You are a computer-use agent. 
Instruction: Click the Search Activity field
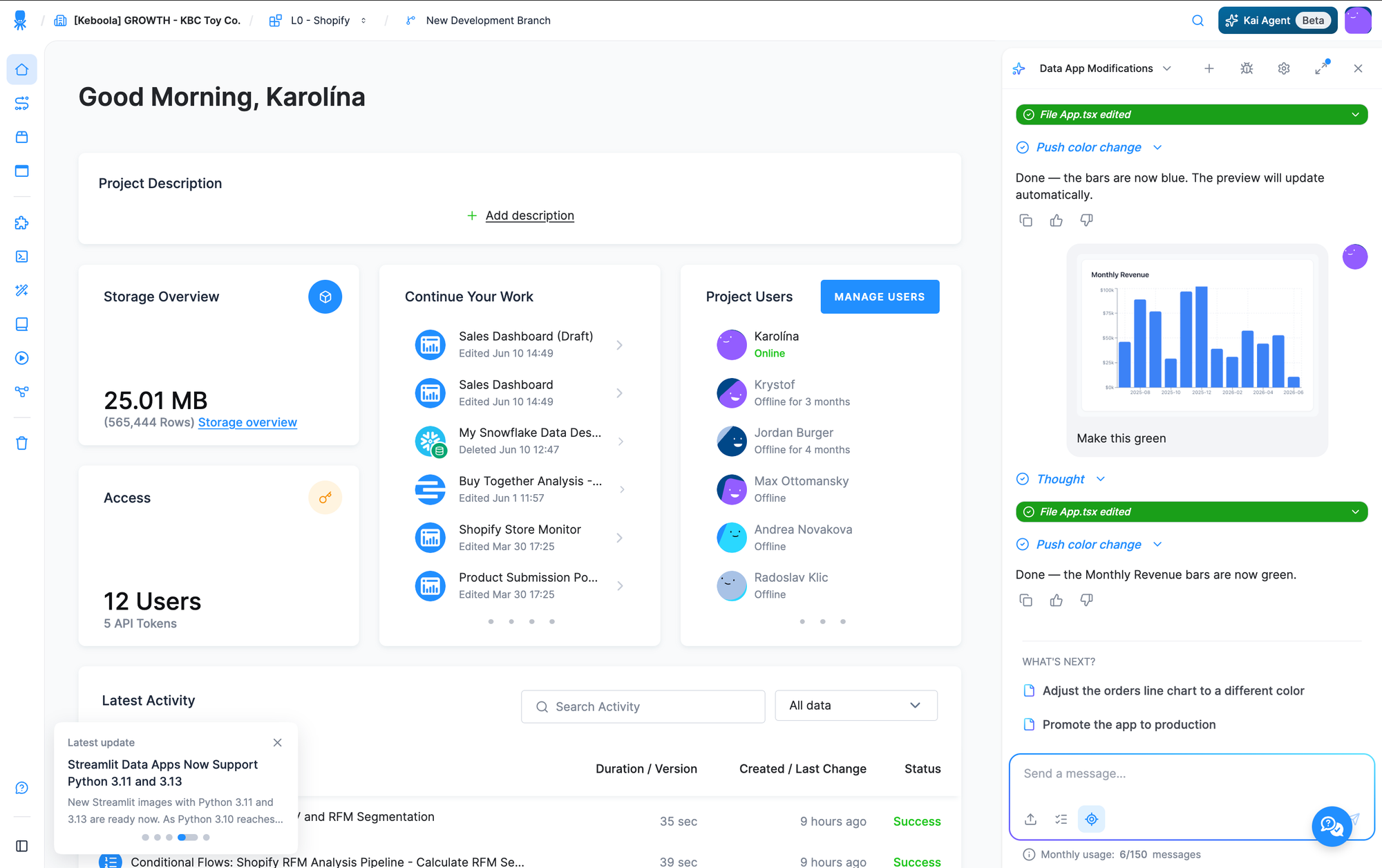click(x=643, y=706)
